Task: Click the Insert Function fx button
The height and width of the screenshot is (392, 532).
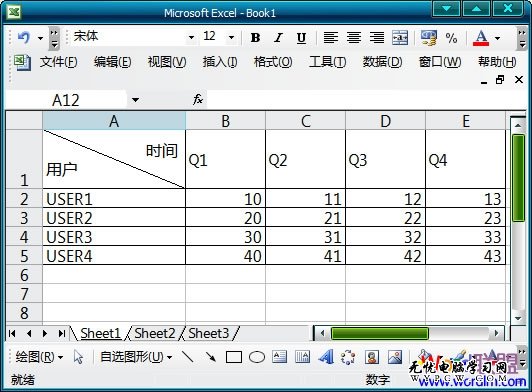Action: tap(198, 100)
